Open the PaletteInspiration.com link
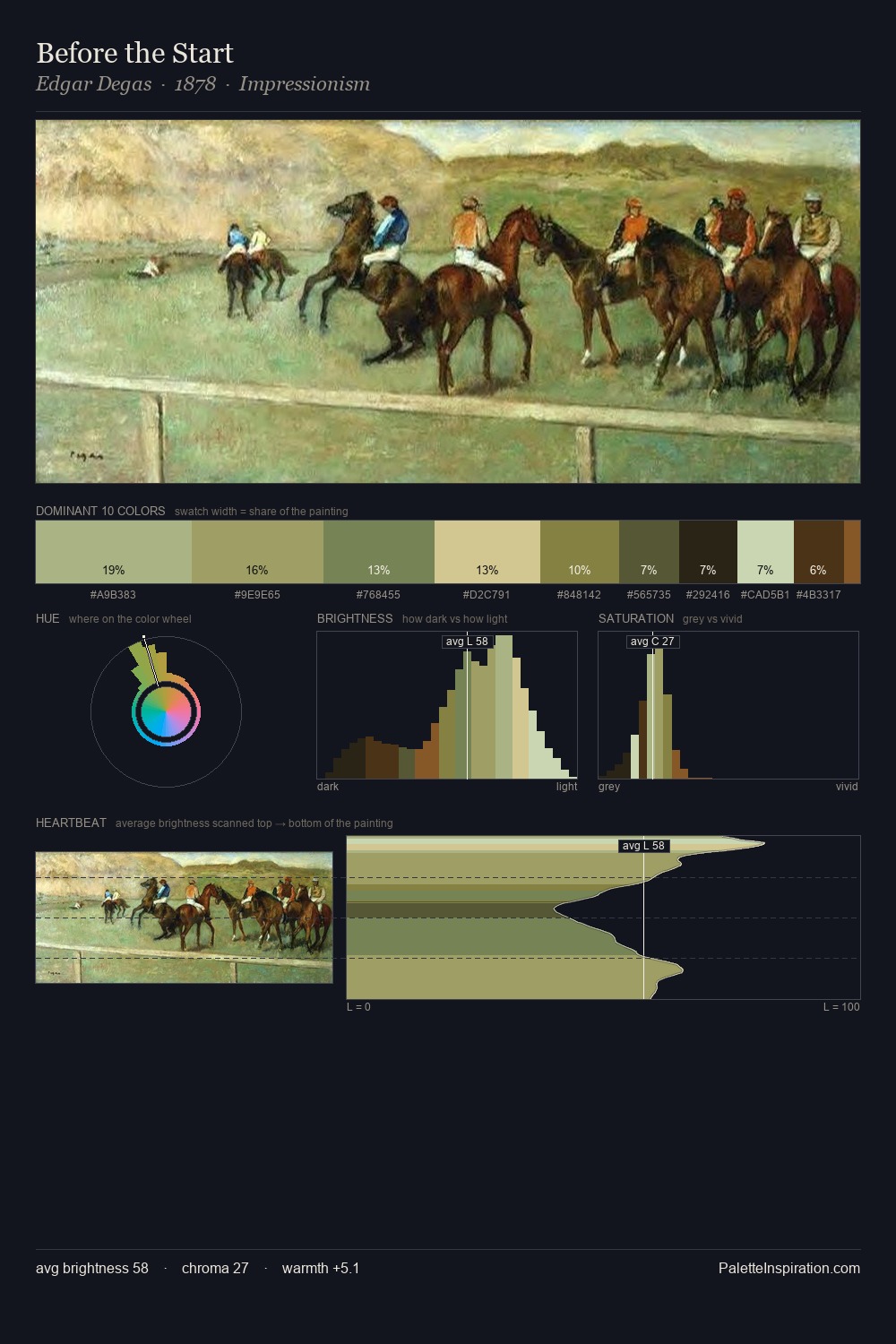Screen dimensions: 896x1344 (789, 1268)
